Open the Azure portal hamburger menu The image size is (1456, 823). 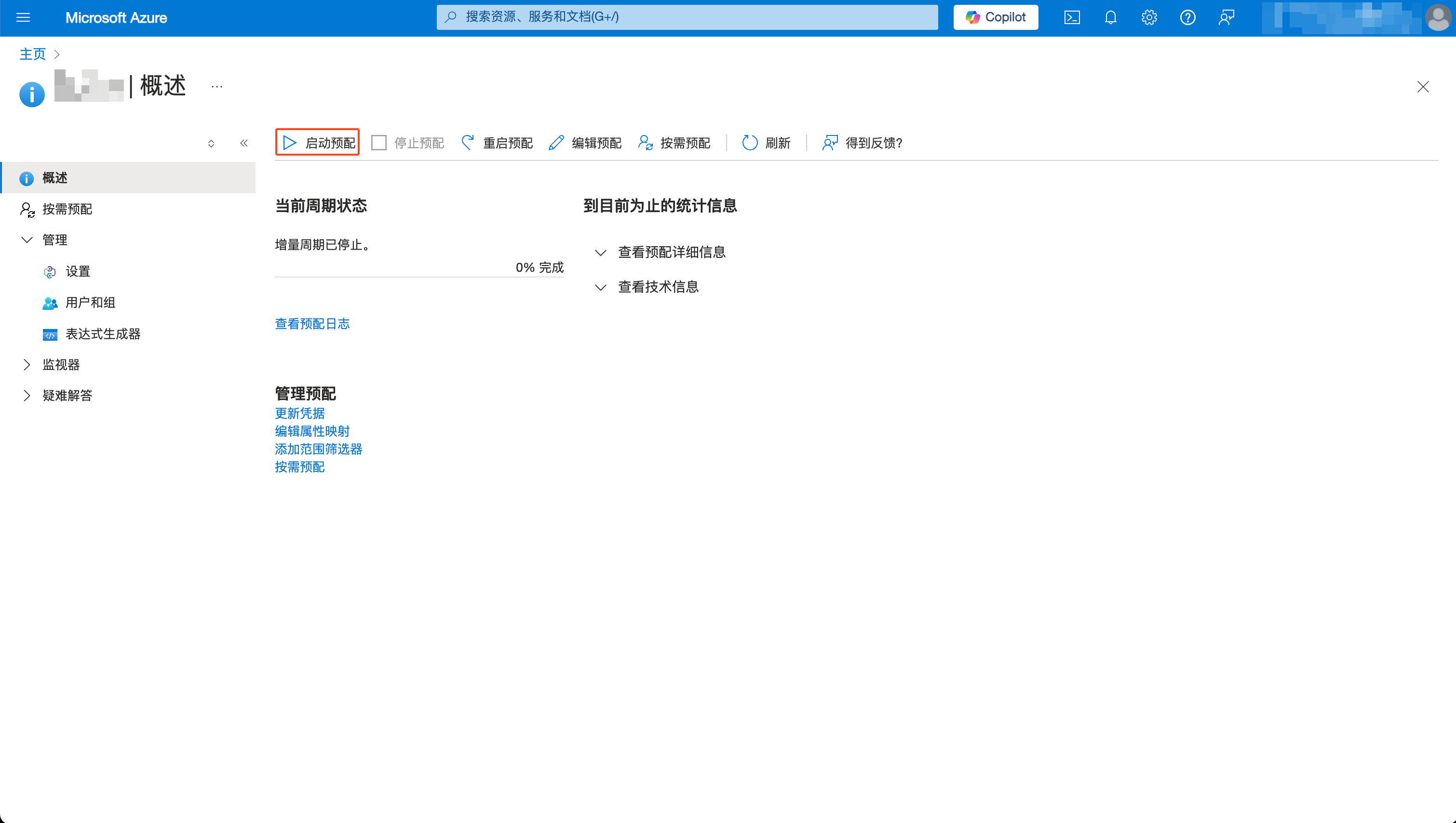pyautogui.click(x=24, y=17)
